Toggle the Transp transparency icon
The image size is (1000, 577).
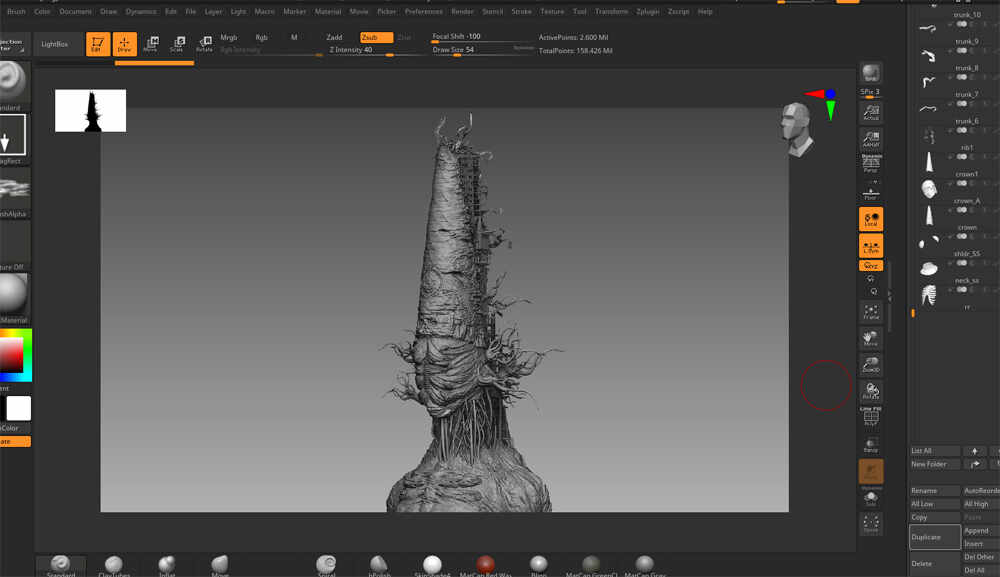point(871,445)
